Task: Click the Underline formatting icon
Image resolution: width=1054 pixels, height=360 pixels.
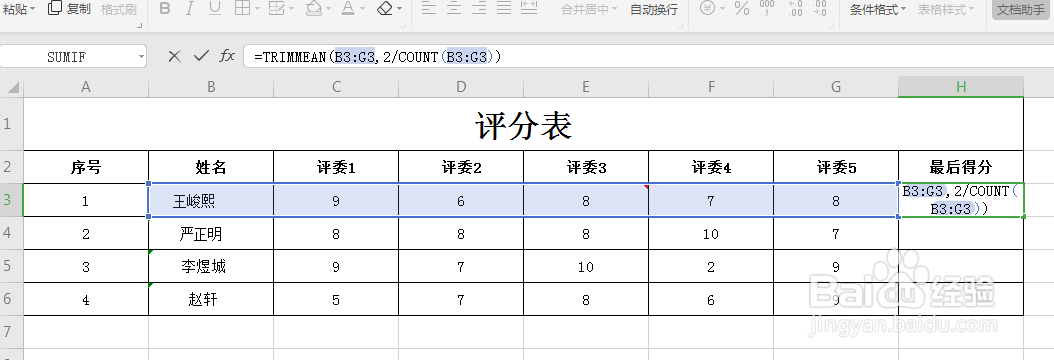Action: (214, 9)
